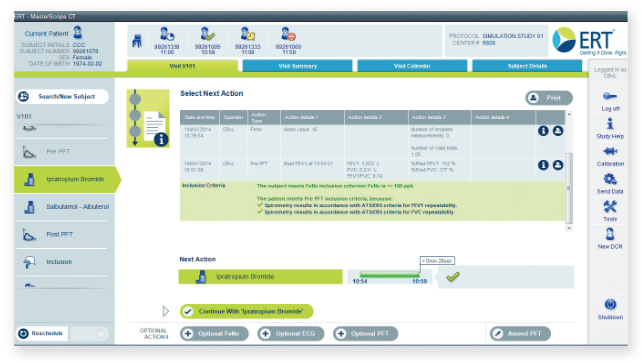Open the Calibration tool icon
642x363 pixels.
[x=610, y=151]
